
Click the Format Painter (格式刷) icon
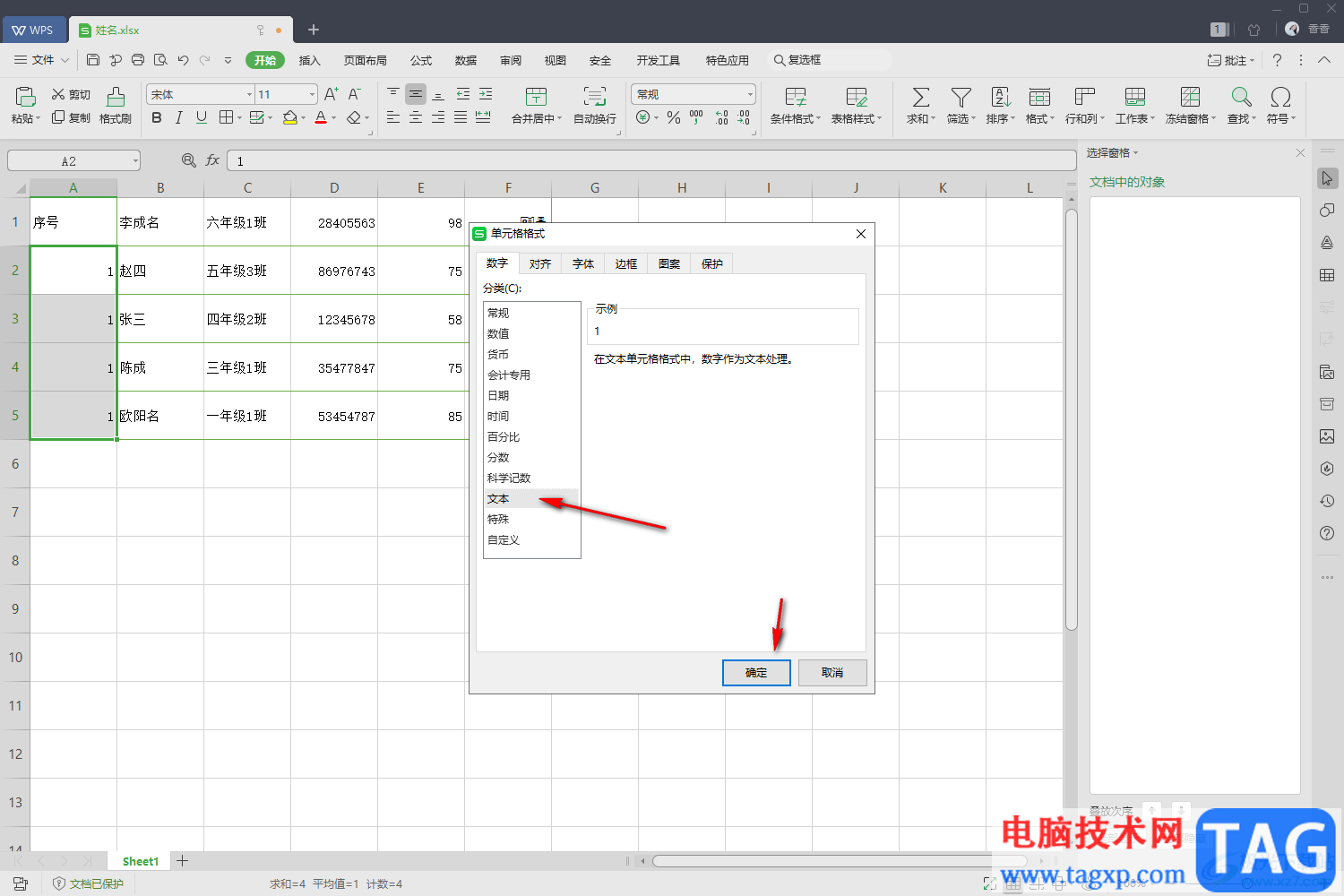(x=116, y=97)
